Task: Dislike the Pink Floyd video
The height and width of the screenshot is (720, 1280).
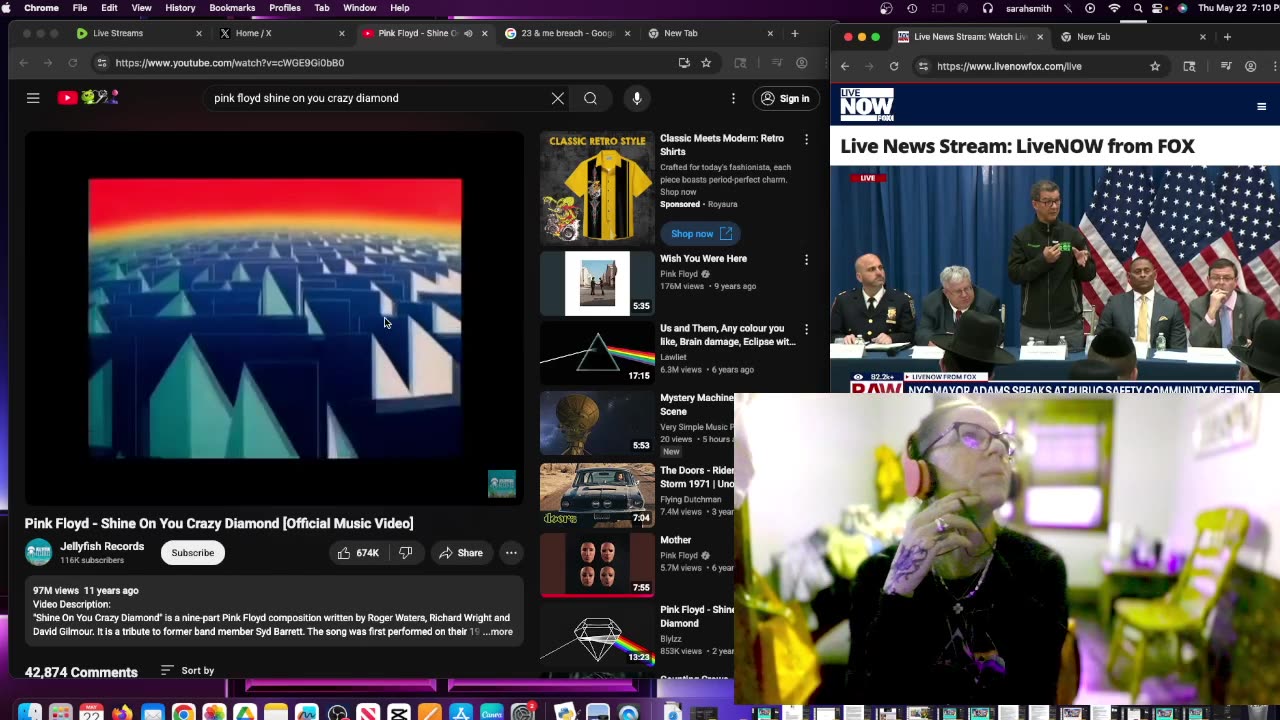Action: click(406, 552)
